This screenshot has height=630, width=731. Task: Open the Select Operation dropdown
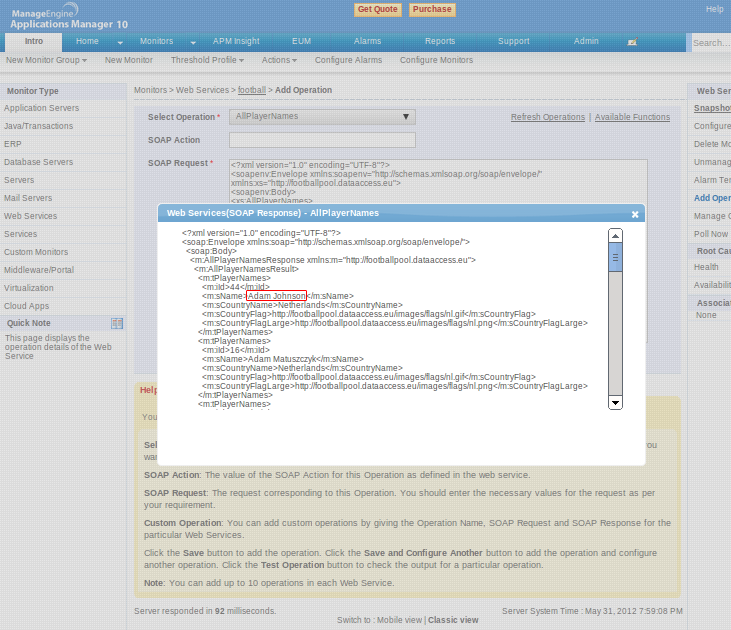click(322, 117)
